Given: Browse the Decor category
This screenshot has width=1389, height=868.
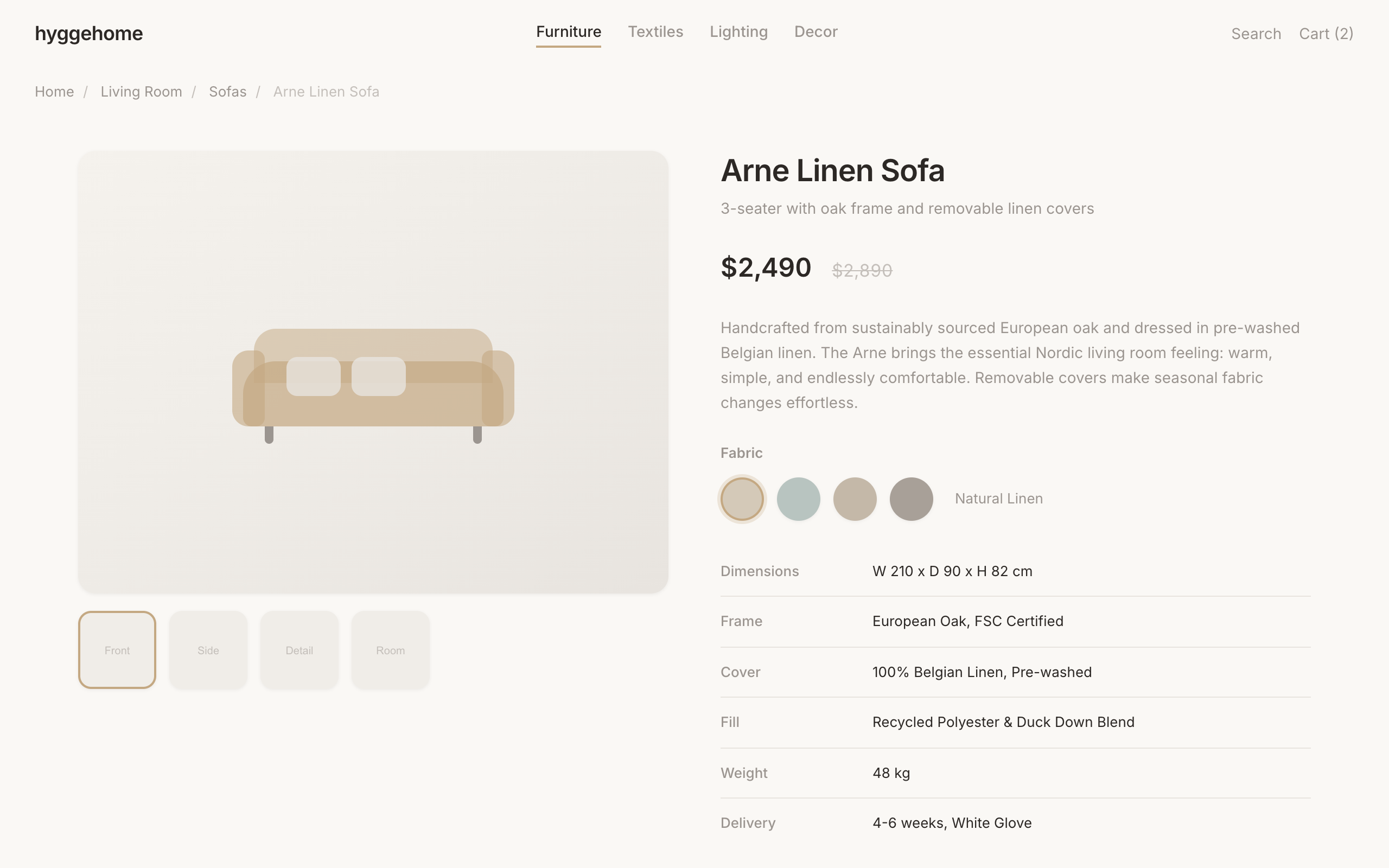Looking at the screenshot, I should click(815, 31).
